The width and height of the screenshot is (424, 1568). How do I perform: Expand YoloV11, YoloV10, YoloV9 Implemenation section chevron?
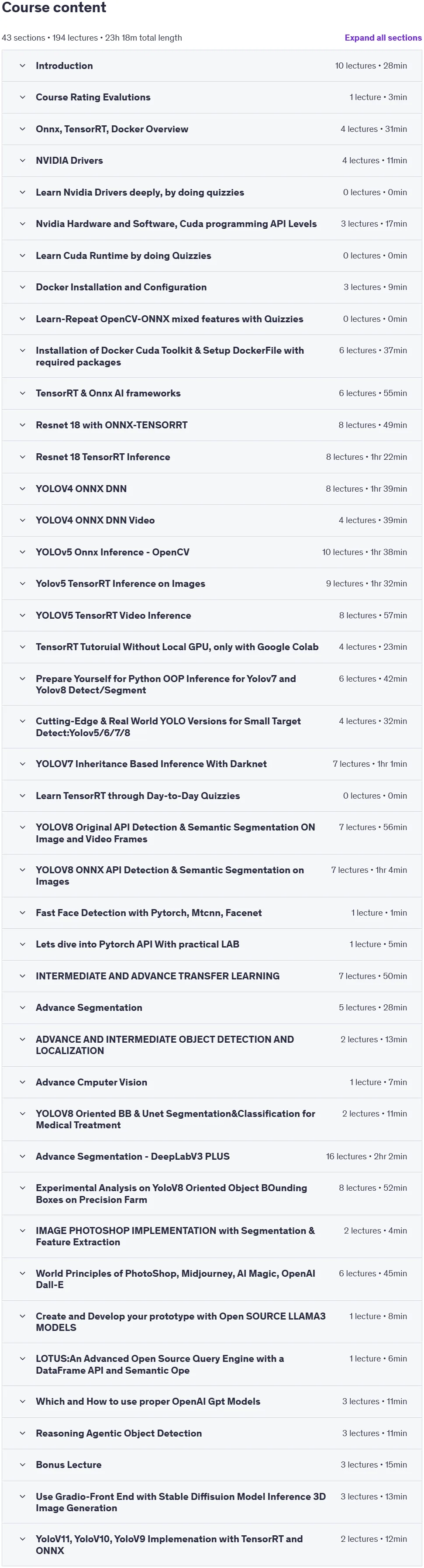[23, 1539]
